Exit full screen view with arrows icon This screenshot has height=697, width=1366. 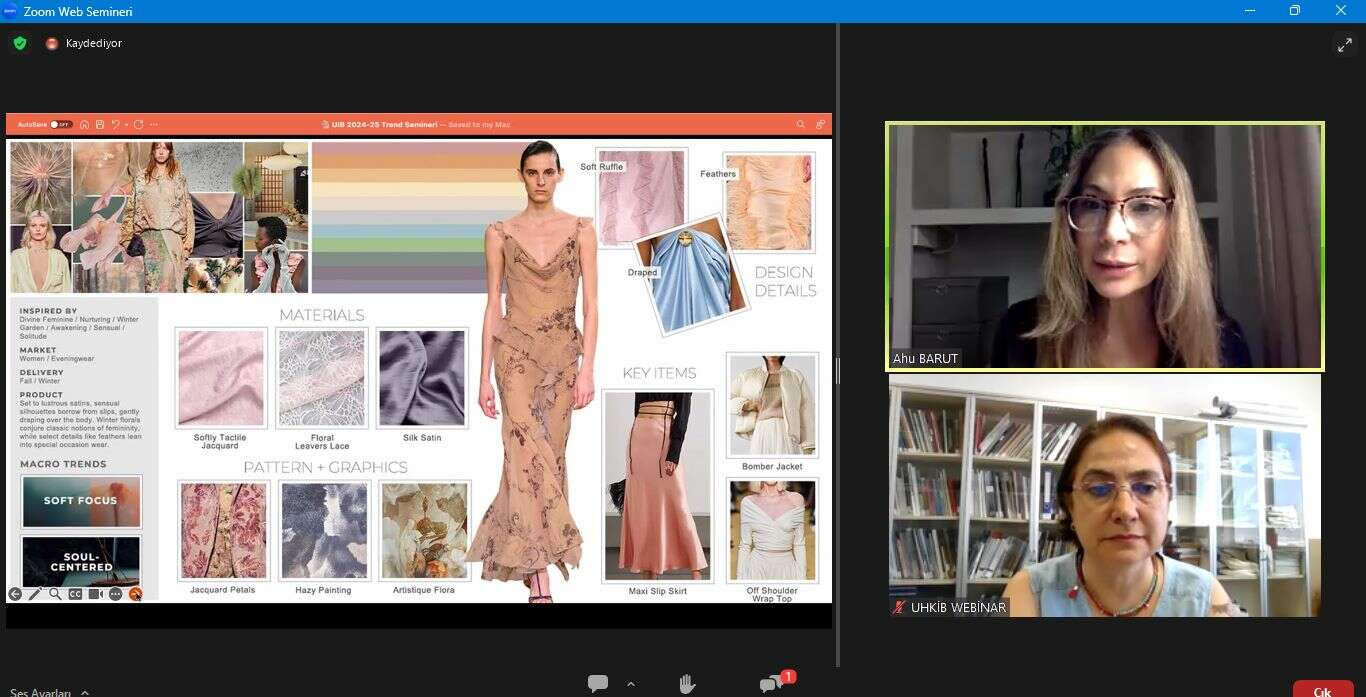click(x=1344, y=45)
